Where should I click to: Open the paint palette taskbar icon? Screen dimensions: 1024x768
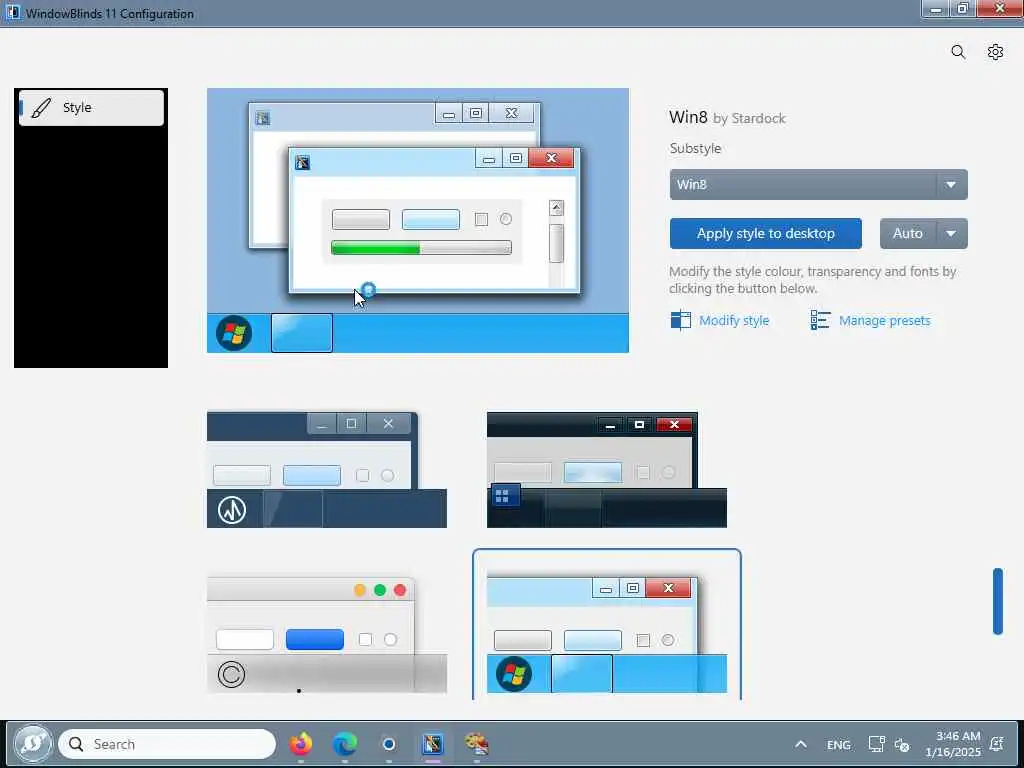(x=477, y=744)
